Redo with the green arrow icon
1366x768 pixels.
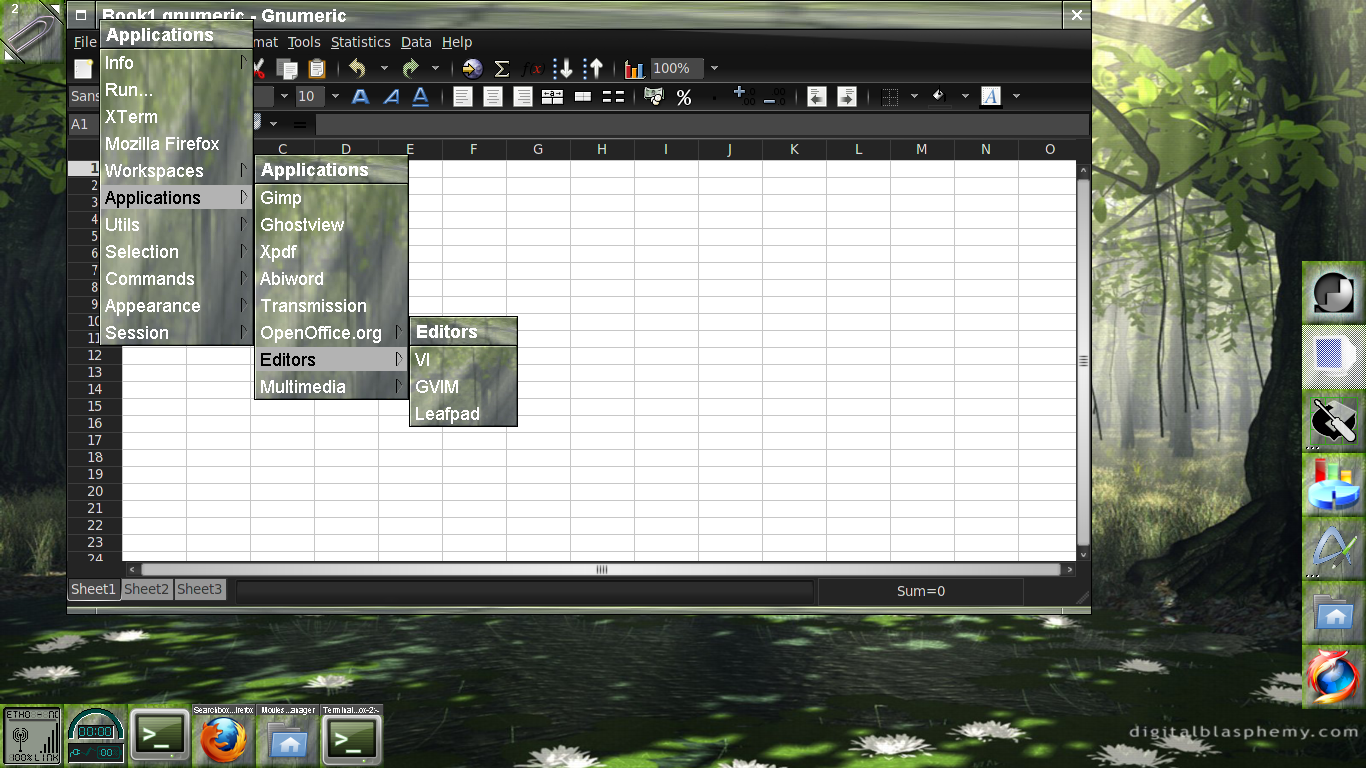(x=410, y=69)
